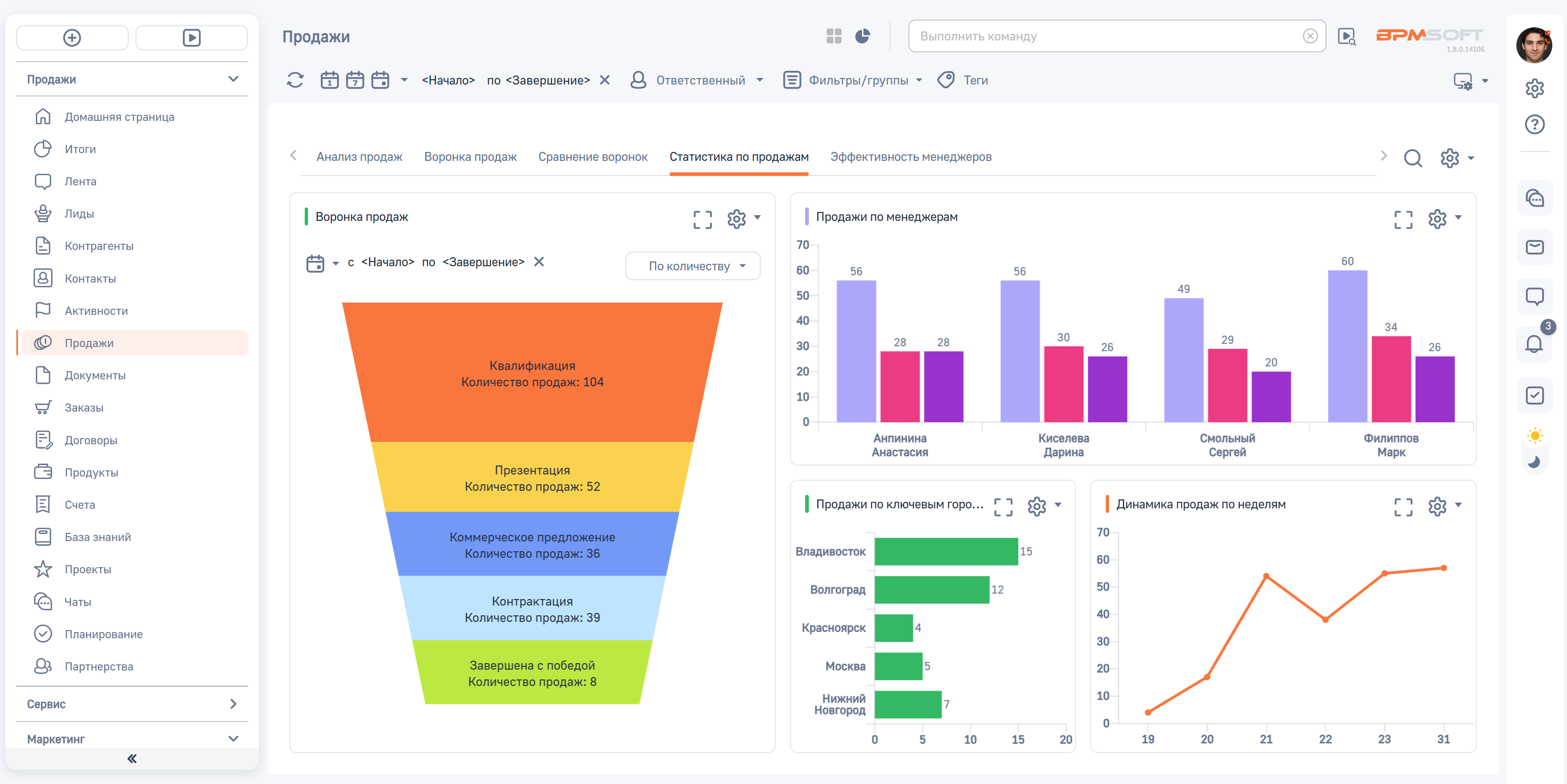Maximize Динамика продаж по неделям widget
Viewport: 1567px width, 784px height.
[1403, 507]
